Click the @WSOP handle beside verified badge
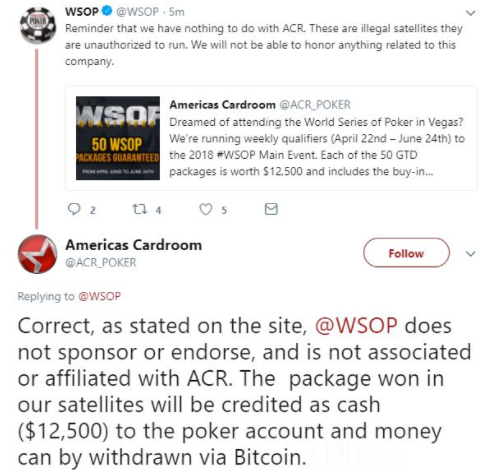 pyautogui.click(x=137, y=12)
